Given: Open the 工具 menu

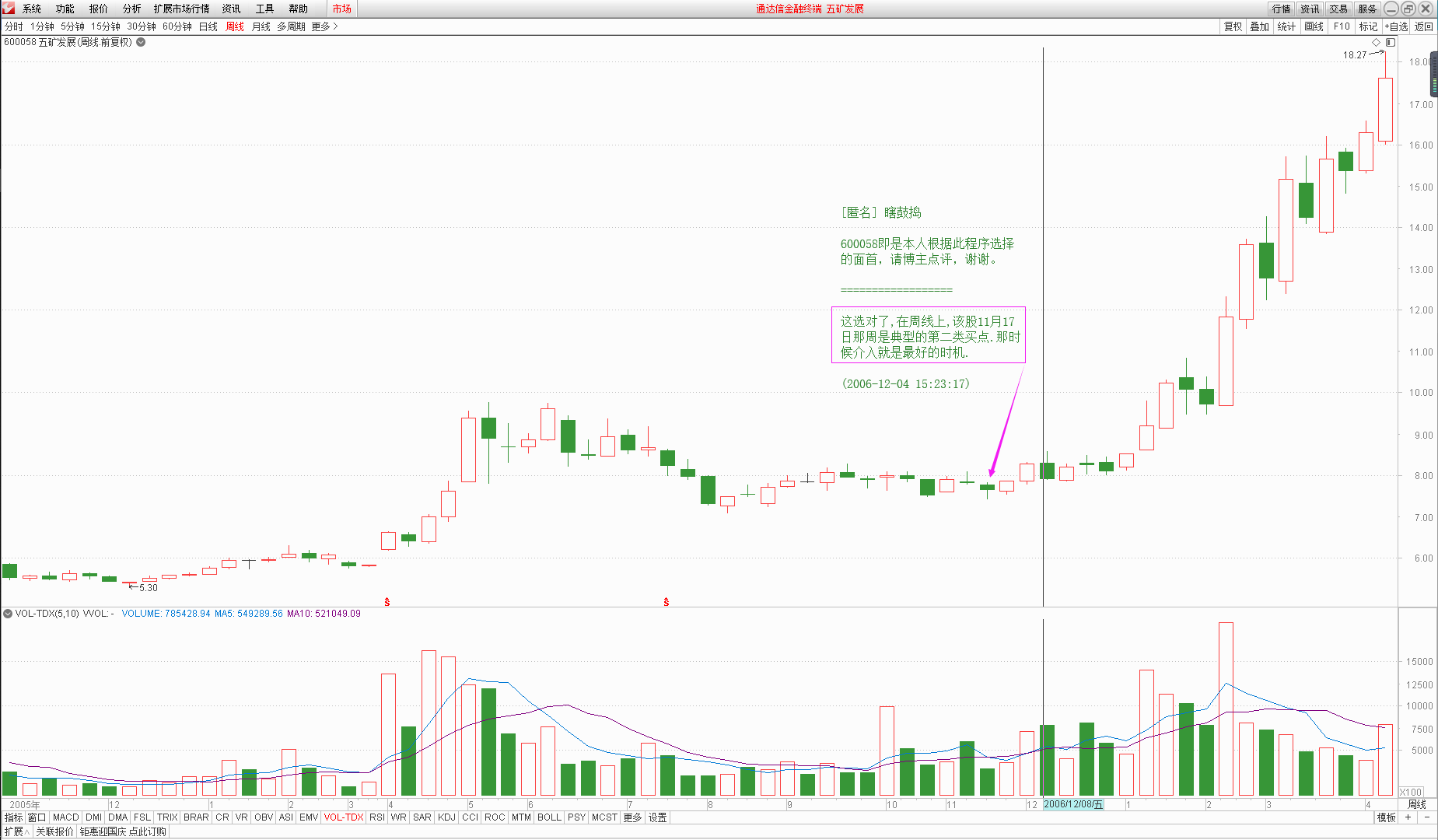Looking at the screenshot, I should (264, 9).
